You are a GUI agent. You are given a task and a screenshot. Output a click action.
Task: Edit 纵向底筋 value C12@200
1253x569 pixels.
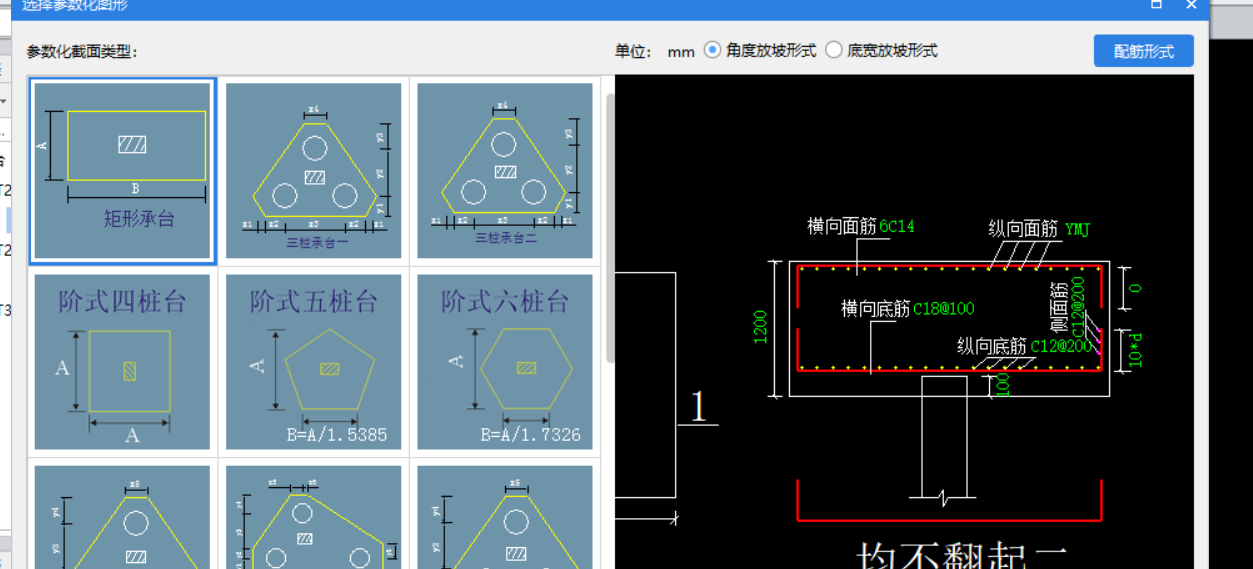point(1062,346)
